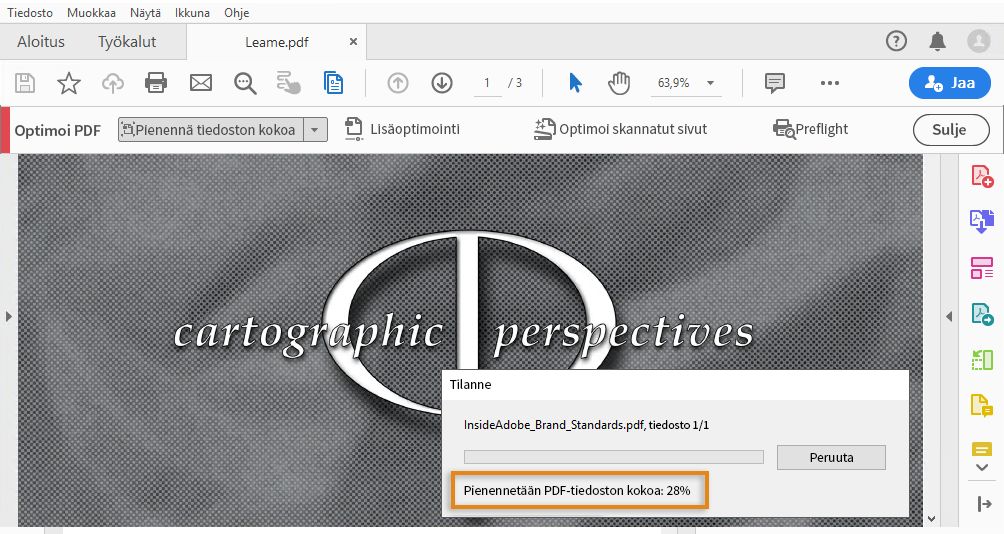1004x534 pixels.
Task: Go to the next page arrow
Action: click(x=442, y=83)
